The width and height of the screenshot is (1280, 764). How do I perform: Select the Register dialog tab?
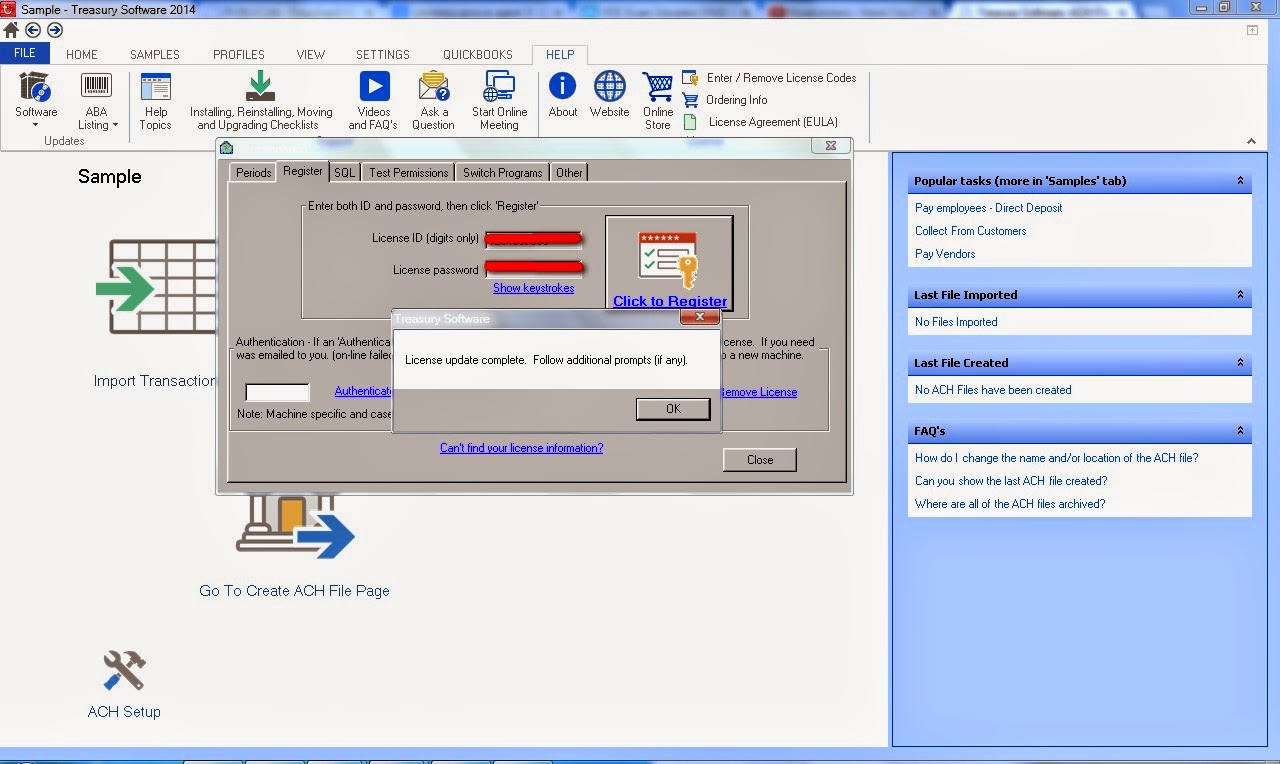pyautogui.click(x=303, y=171)
